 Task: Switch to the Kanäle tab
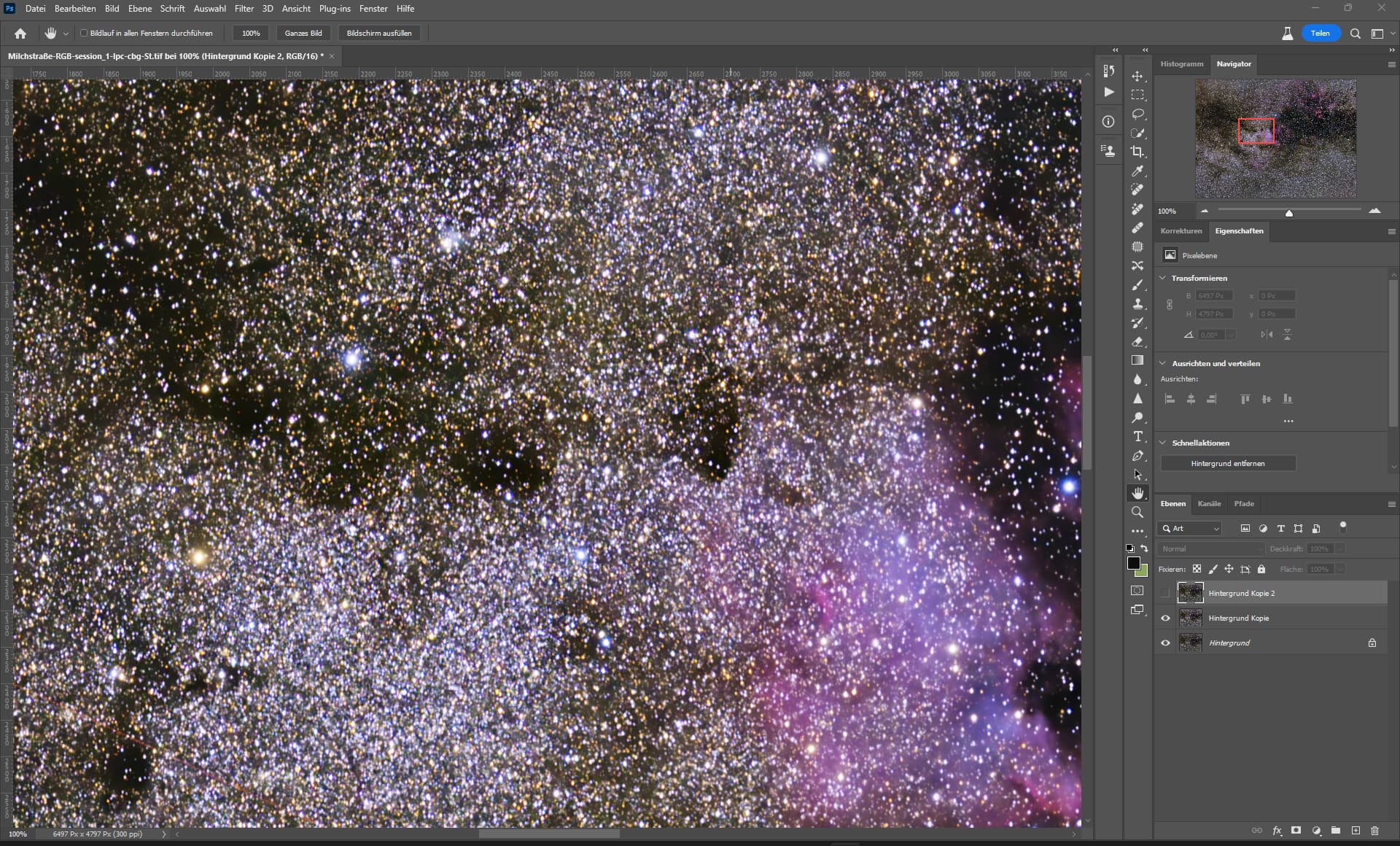point(1209,503)
